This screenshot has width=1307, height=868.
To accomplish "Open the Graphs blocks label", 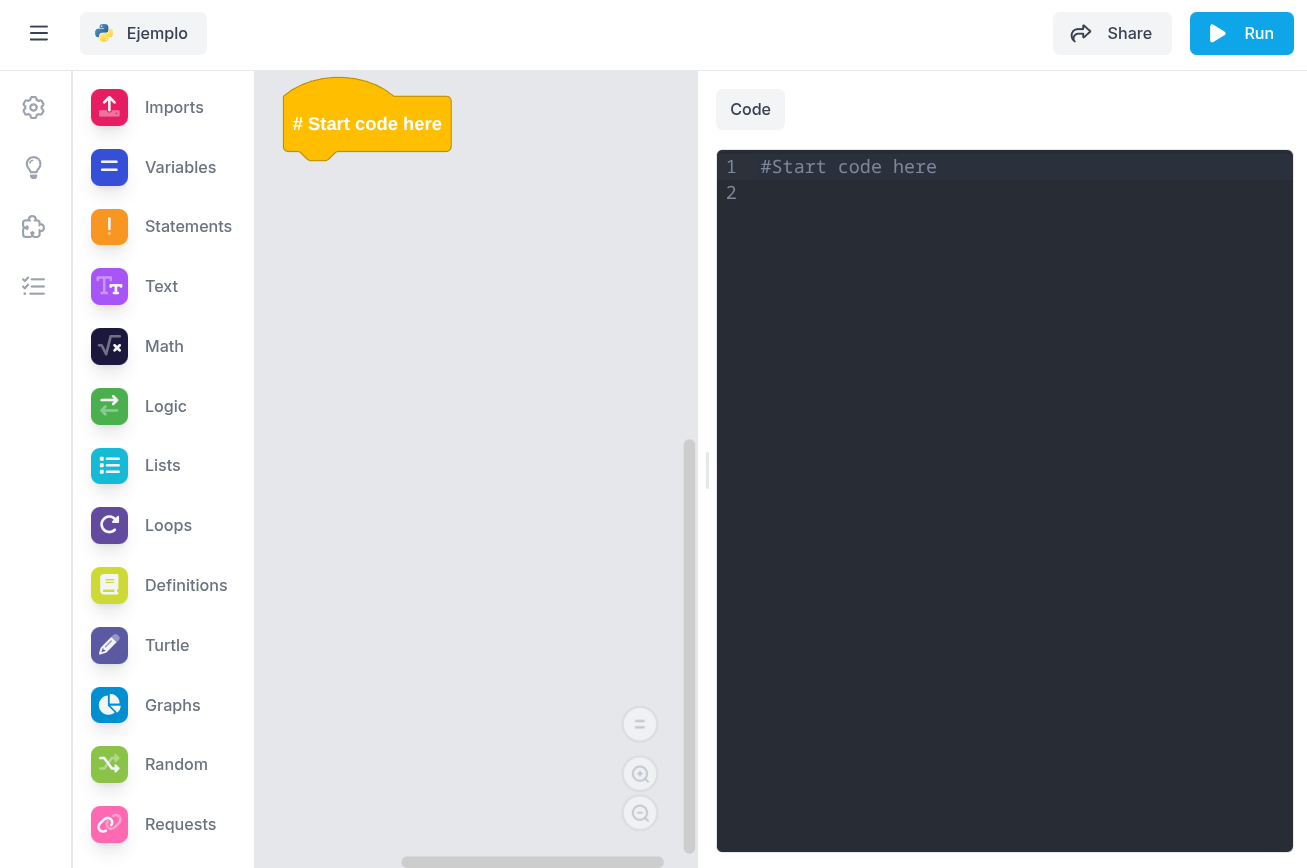I will (x=173, y=705).
